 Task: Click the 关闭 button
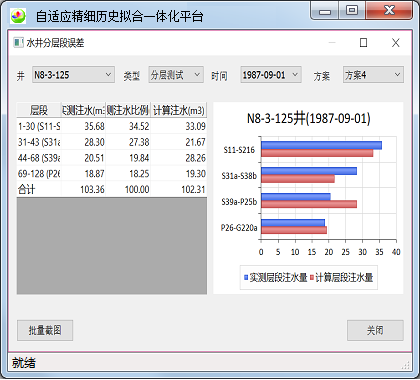[x=375, y=330]
